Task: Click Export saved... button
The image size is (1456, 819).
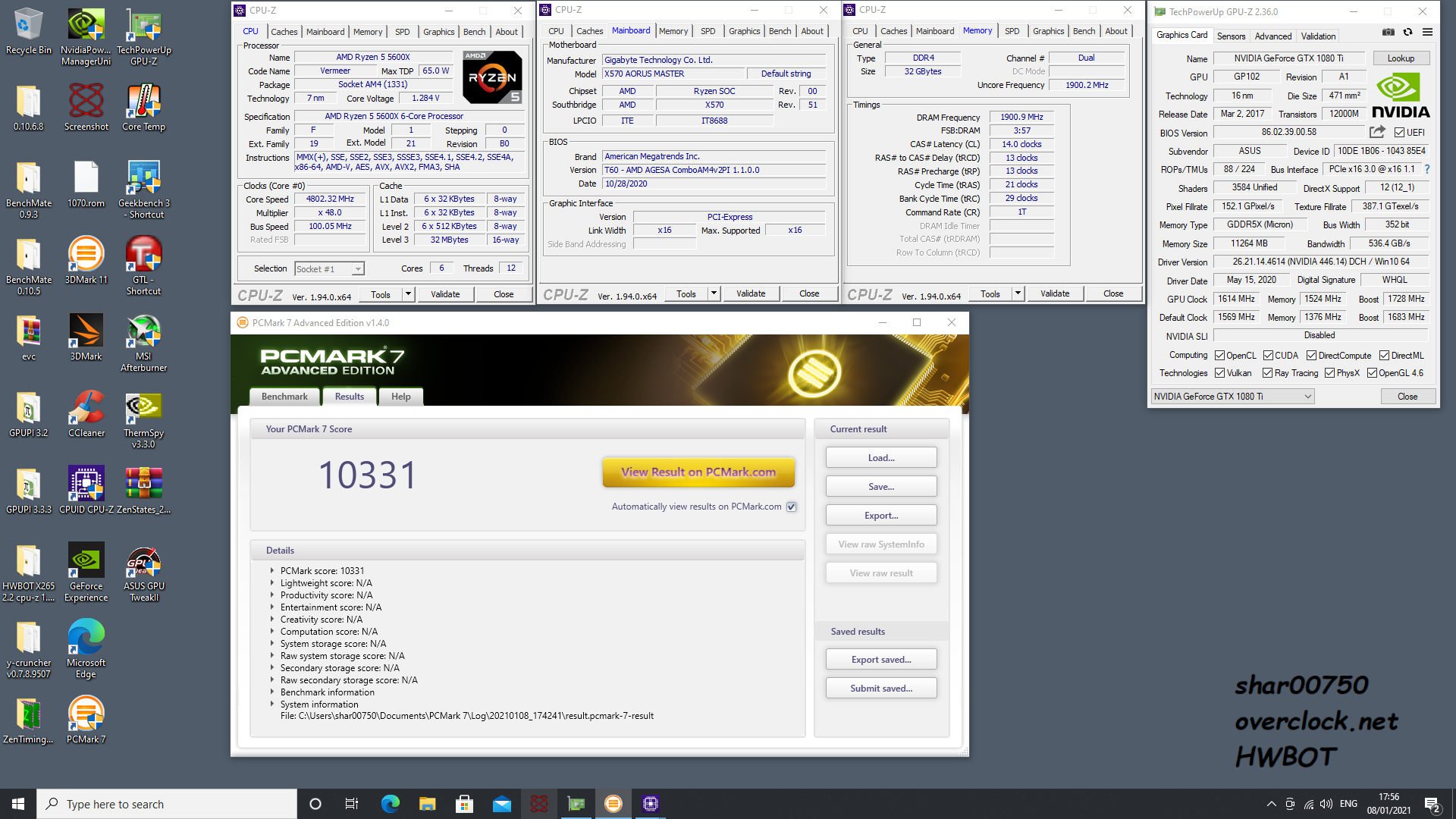Action: tap(881, 660)
